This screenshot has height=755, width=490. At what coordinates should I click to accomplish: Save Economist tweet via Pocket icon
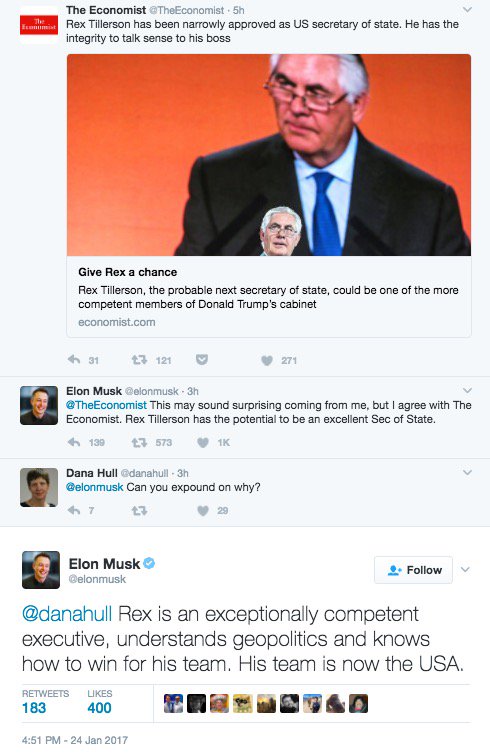click(x=202, y=360)
